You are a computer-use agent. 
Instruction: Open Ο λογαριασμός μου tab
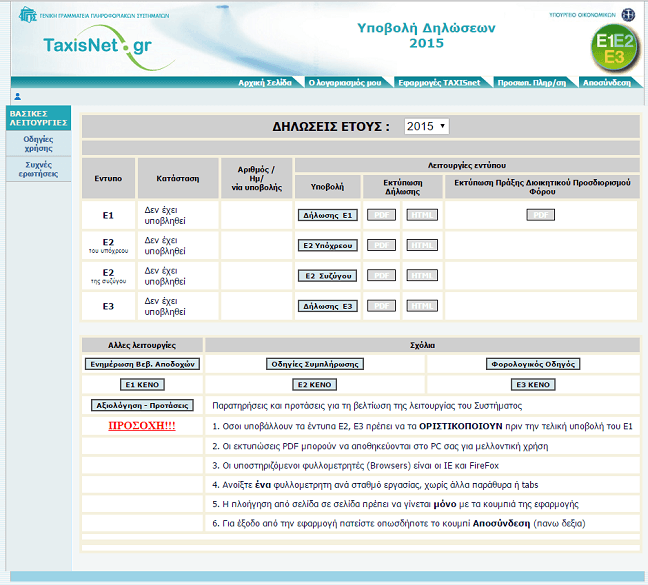coord(345,83)
